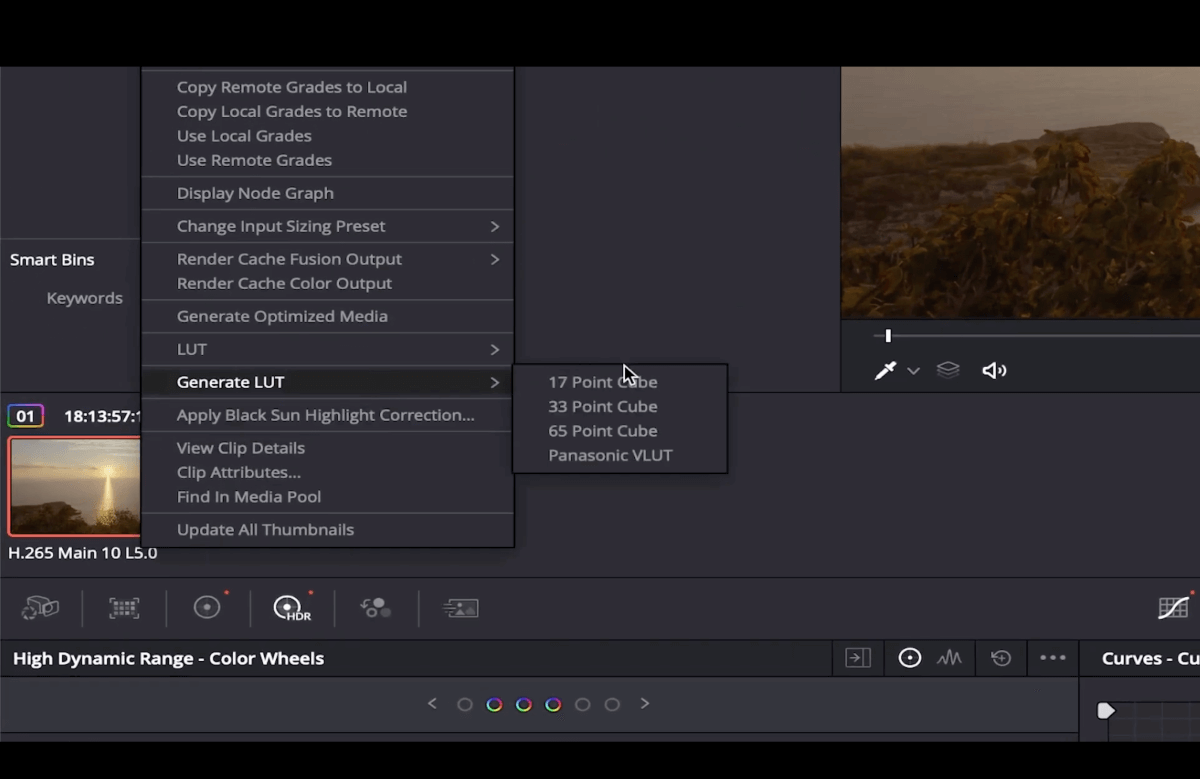The height and width of the screenshot is (779, 1200).
Task: Mute viewer audio with speaker icon
Action: click(994, 370)
